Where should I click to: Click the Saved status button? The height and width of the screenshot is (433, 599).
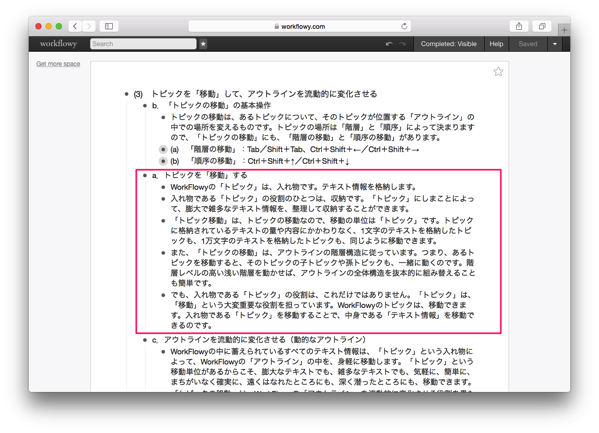(x=528, y=44)
